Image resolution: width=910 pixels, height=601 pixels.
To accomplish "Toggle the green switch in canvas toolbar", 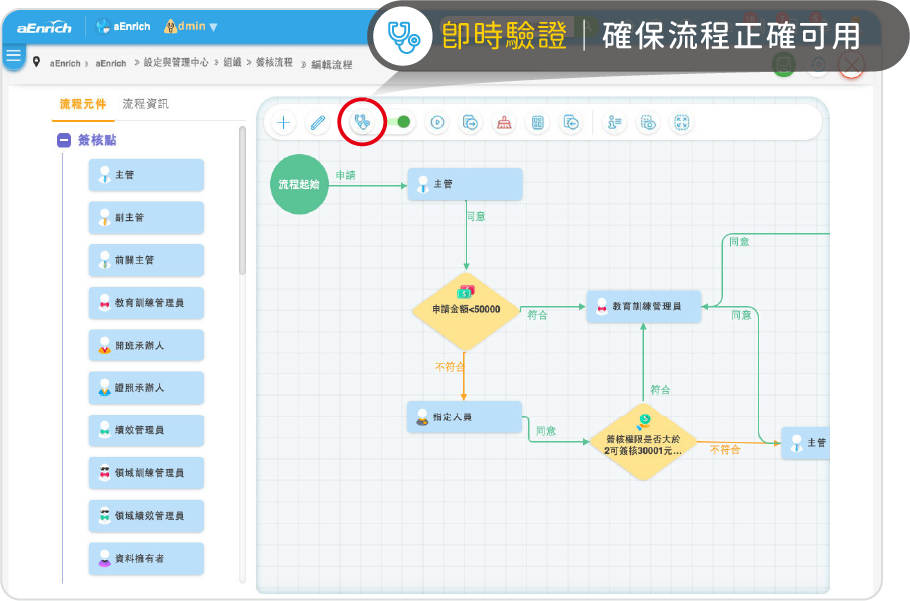I will pos(399,122).
